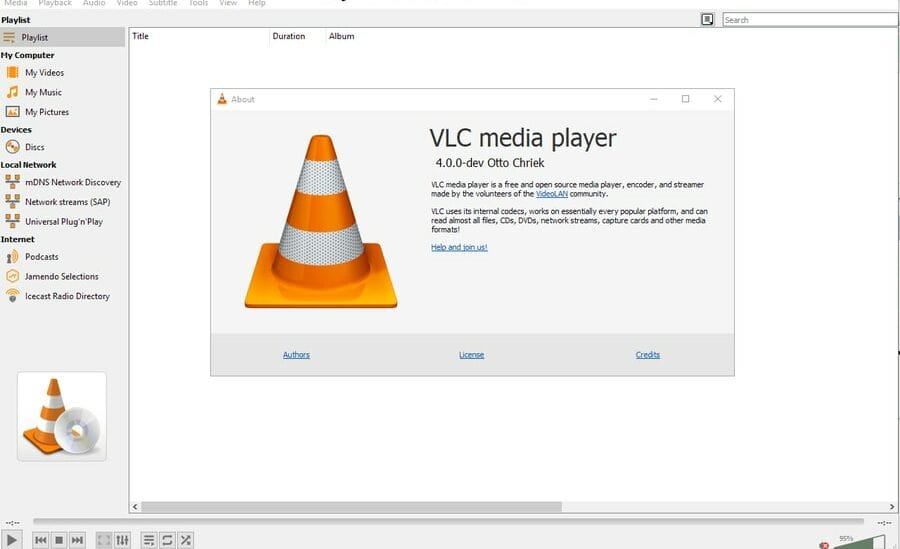Select the Playlist item in sidebar
This screenshot has width=900, height=549.
62,37
